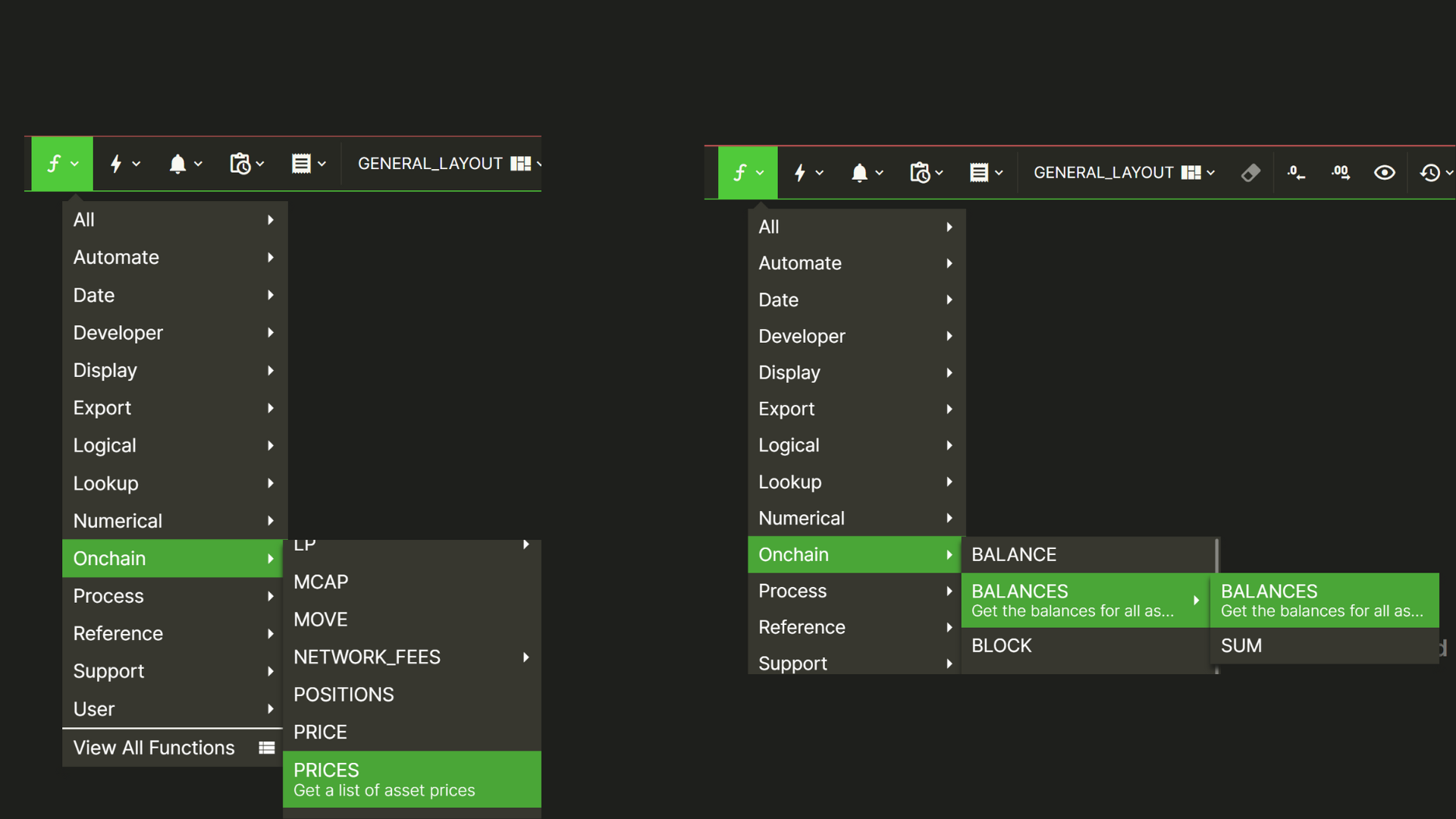Image resolution: width=1456 pixels, height=819 pixels.
Task: Click View All Functions
Action: [x=172, y=748]
